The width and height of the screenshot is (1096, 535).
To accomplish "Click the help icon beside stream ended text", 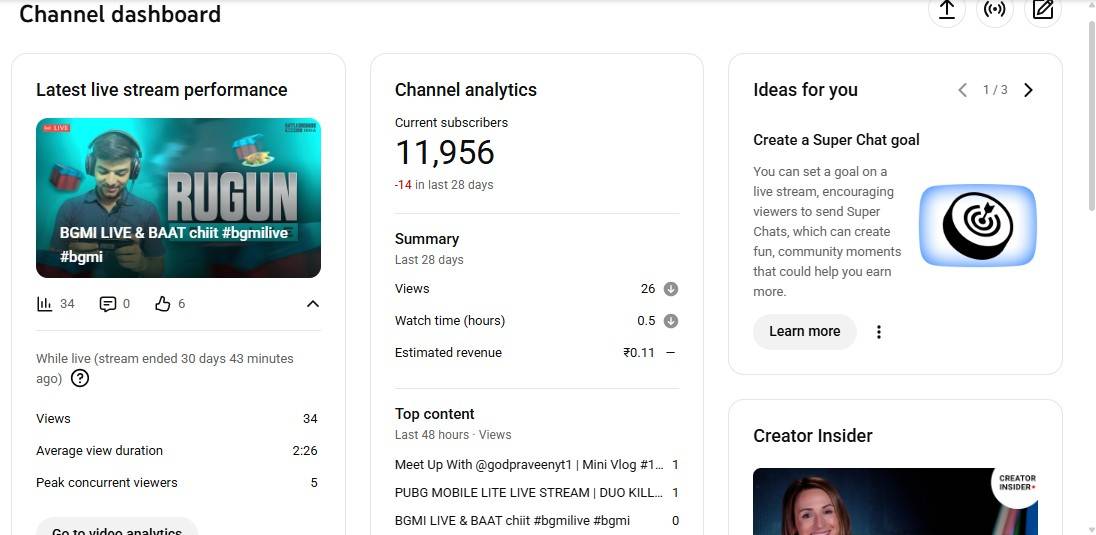I will tap(80, 378).
